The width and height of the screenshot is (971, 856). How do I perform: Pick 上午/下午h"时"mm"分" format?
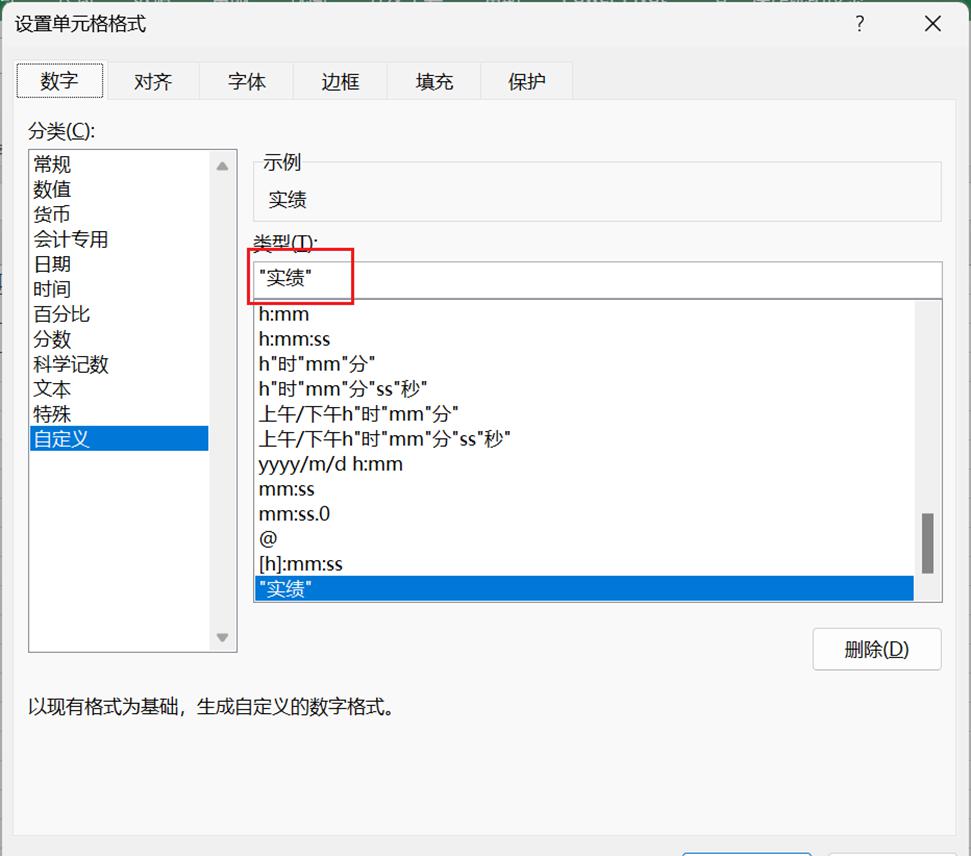(584, 414)
